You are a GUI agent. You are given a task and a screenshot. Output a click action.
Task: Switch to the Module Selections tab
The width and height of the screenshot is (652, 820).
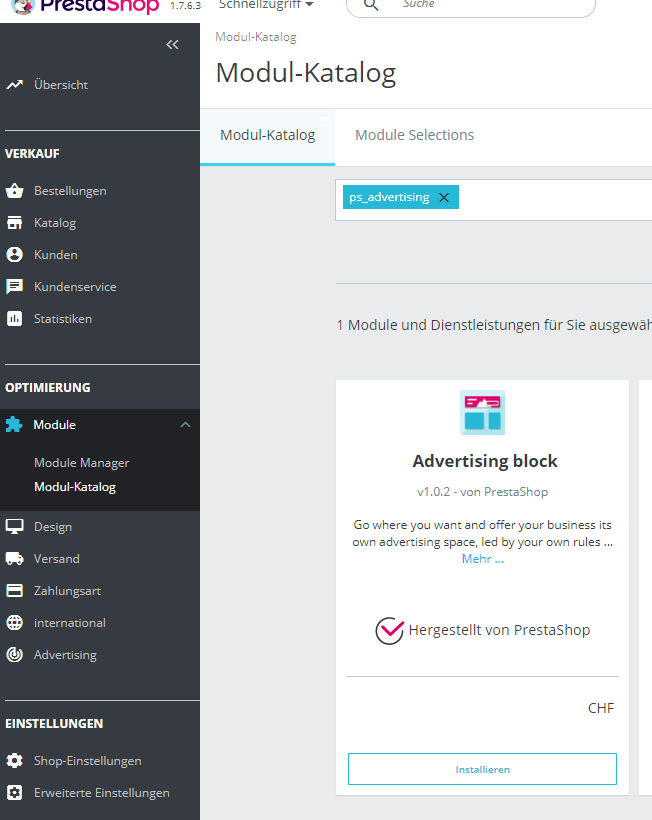414,135
